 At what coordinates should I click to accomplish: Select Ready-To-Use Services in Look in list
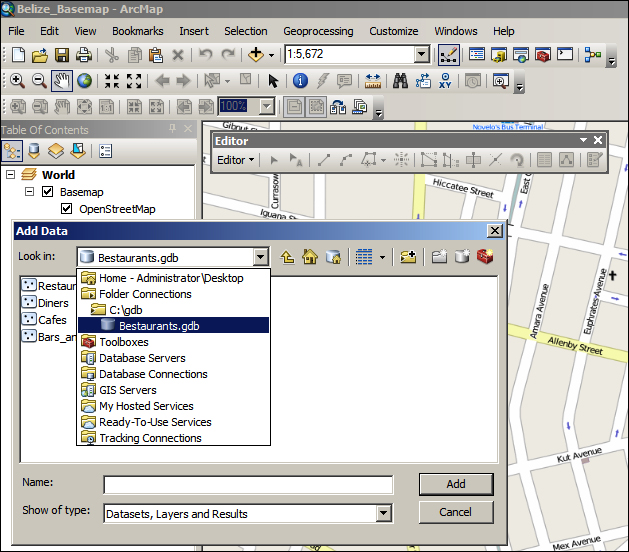pos(173,422)
